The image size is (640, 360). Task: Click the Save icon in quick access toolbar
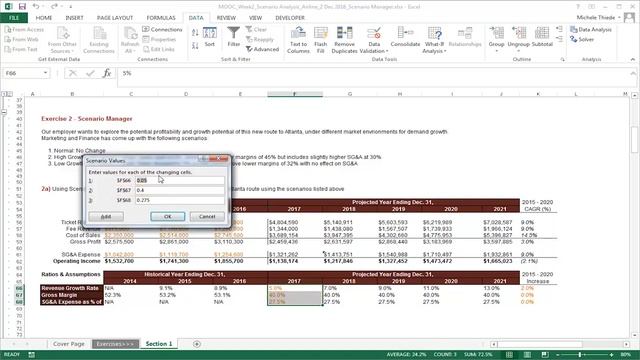tap(22, 7)
